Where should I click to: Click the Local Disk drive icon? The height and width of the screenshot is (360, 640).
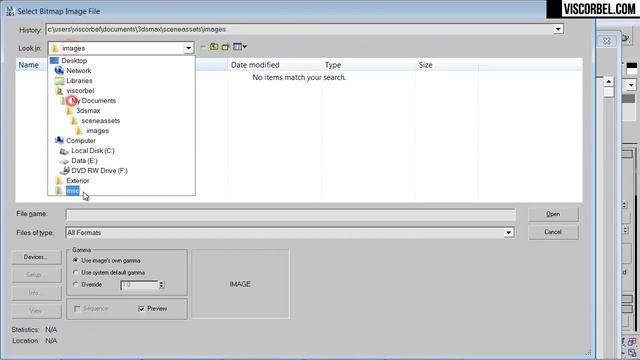[x=64, y=151]
